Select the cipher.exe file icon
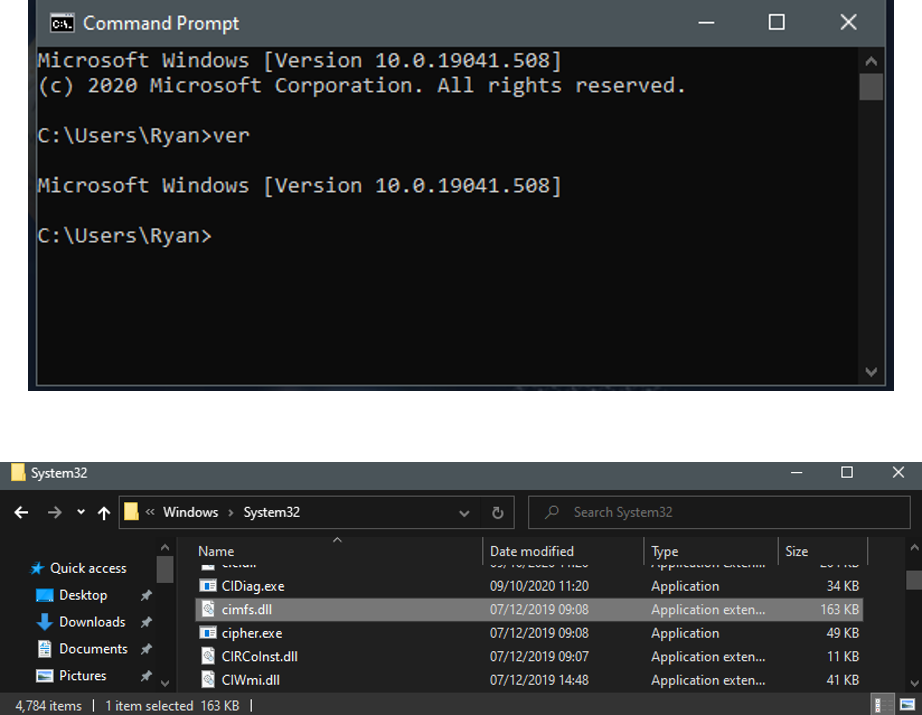This screenshot has width=922, height=715. click(208, 633)
